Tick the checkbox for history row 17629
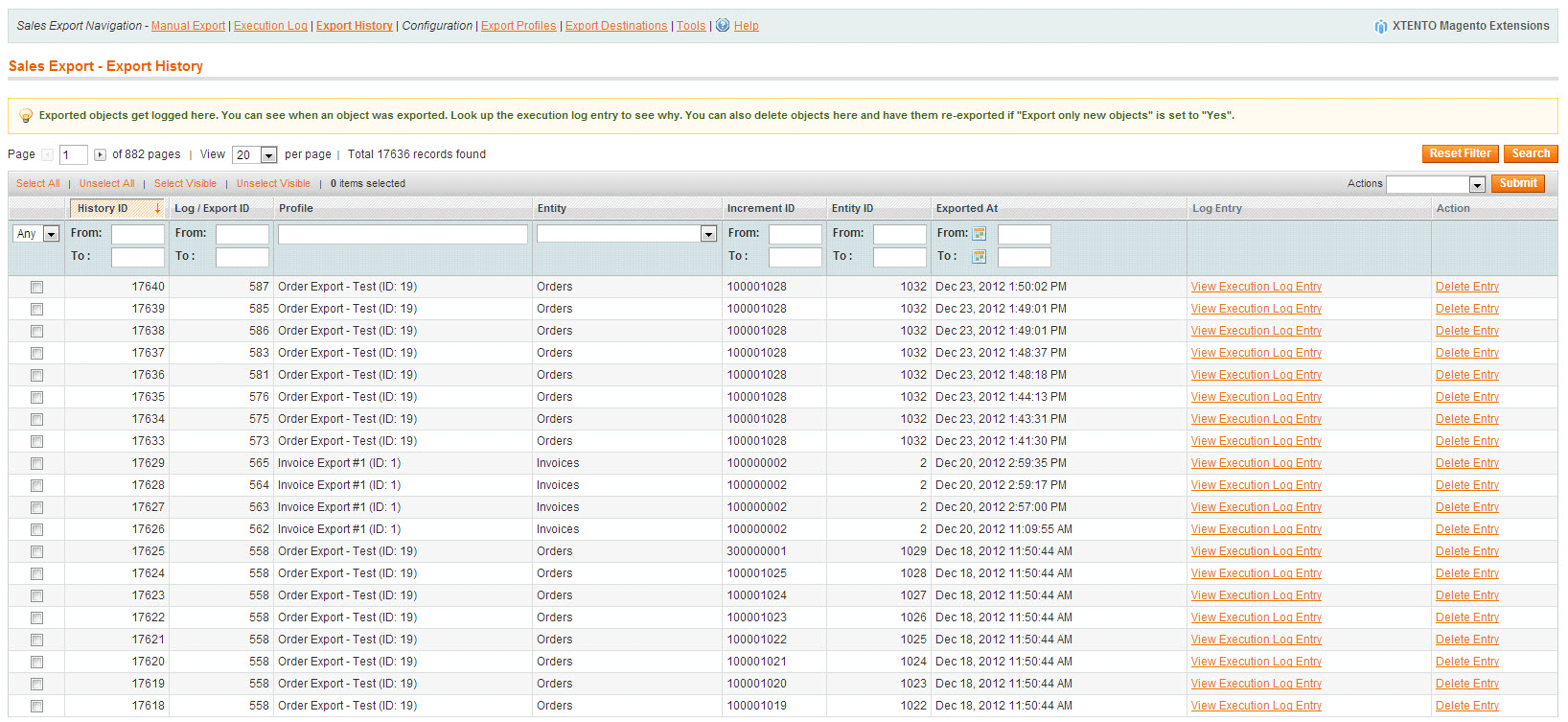1568x722 pixels. (x=36, y=463)
